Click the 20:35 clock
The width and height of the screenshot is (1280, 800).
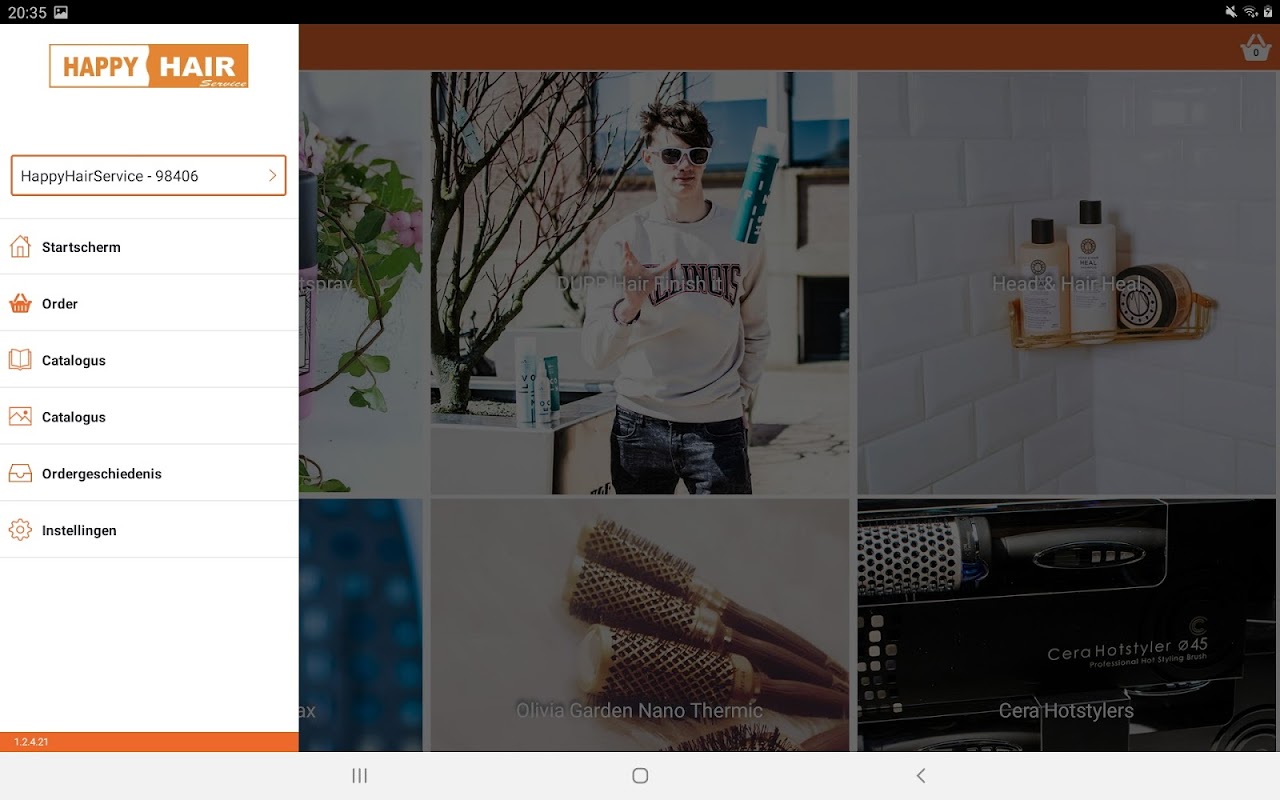point(26,12)
